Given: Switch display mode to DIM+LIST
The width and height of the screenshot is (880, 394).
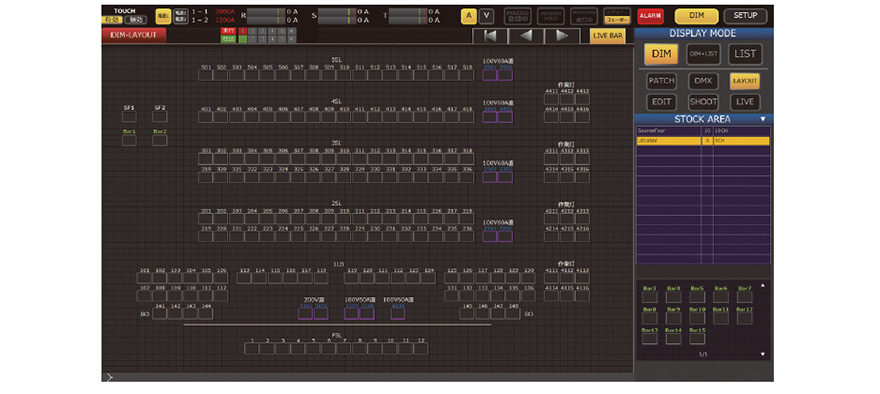Looking at the screenshot, I should 703,54.
